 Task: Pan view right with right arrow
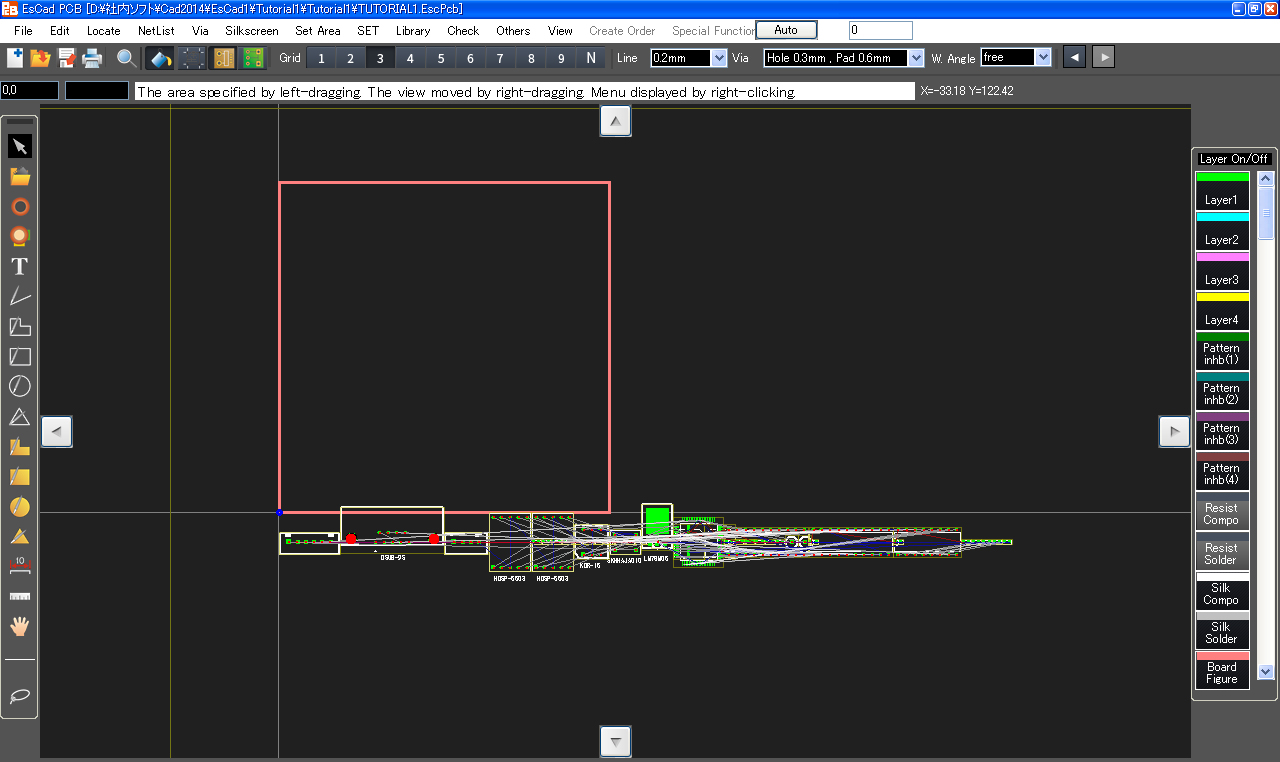(1174, 432)
